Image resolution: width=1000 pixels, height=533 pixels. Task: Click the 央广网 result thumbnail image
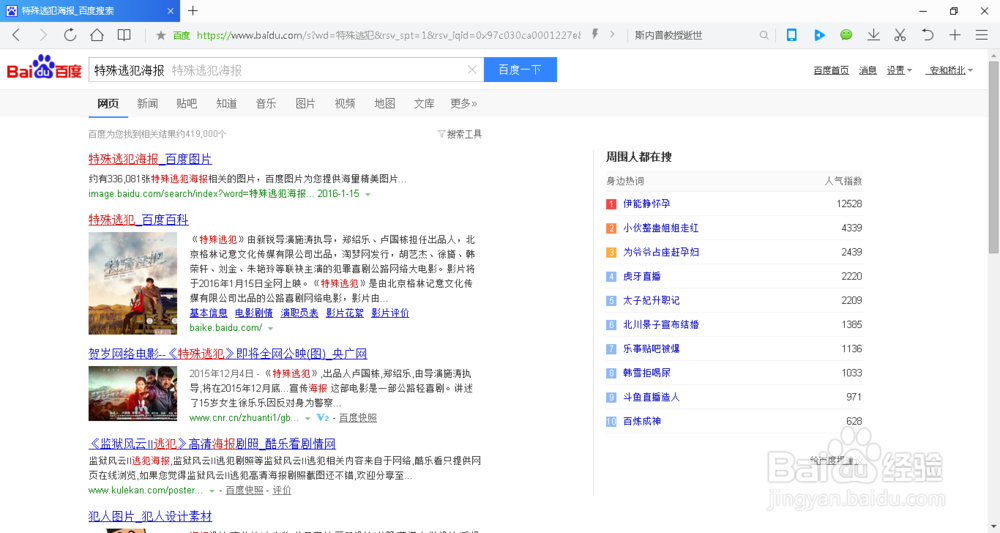click(x=133, y=393)
